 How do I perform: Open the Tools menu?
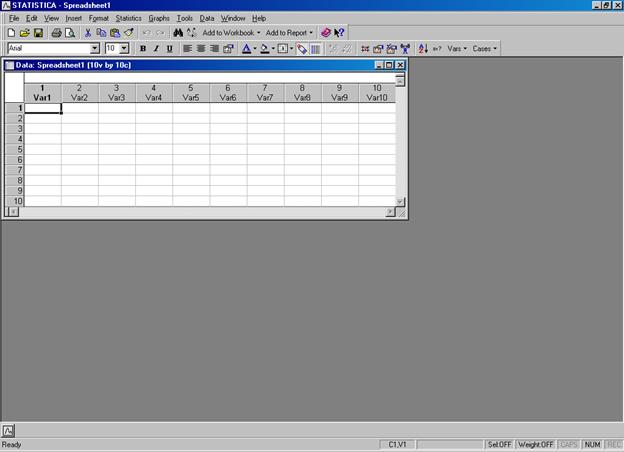click(185, 18)
